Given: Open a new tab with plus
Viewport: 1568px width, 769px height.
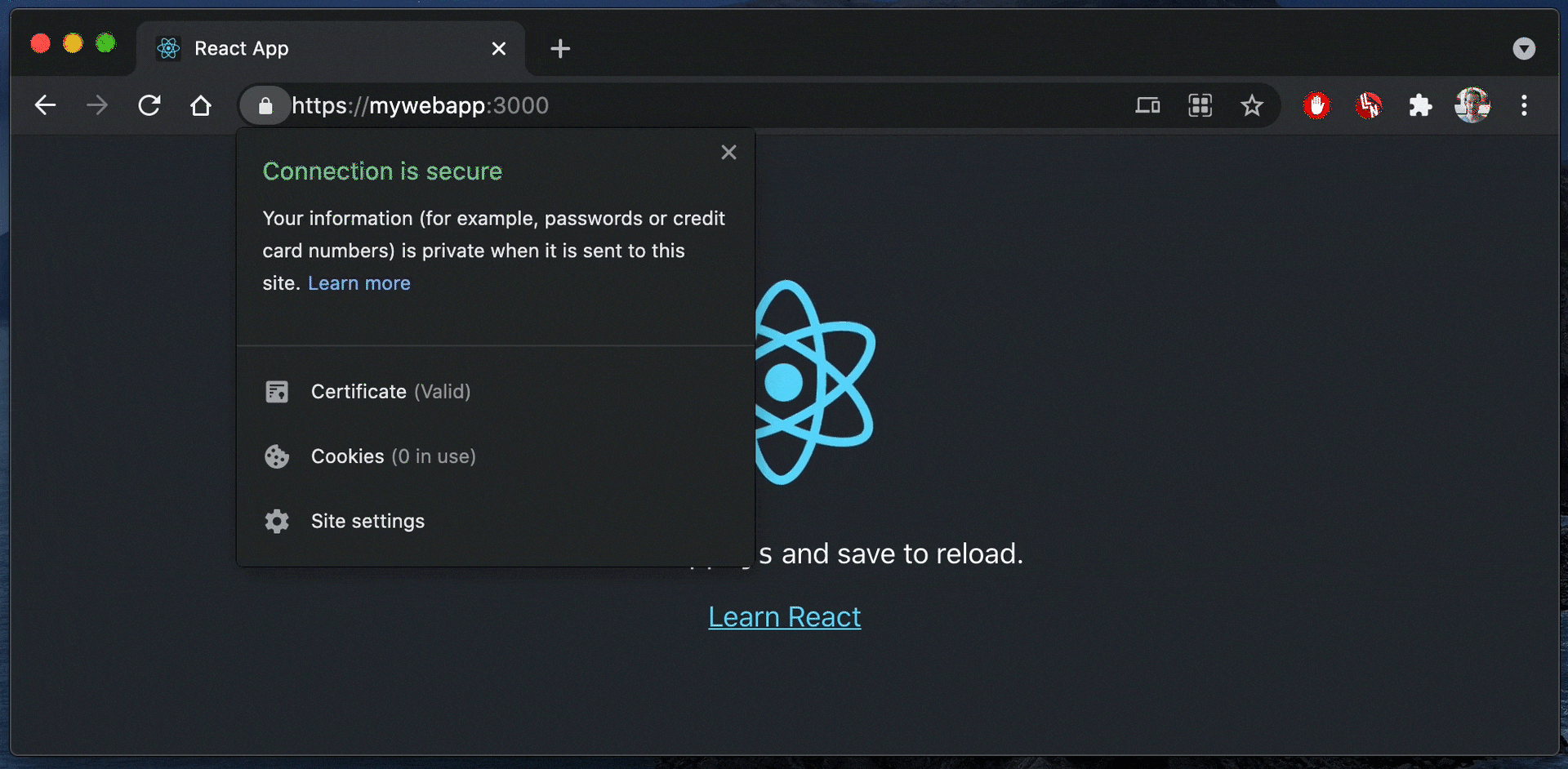Looking at the screenshot, I should pos(560,49).
